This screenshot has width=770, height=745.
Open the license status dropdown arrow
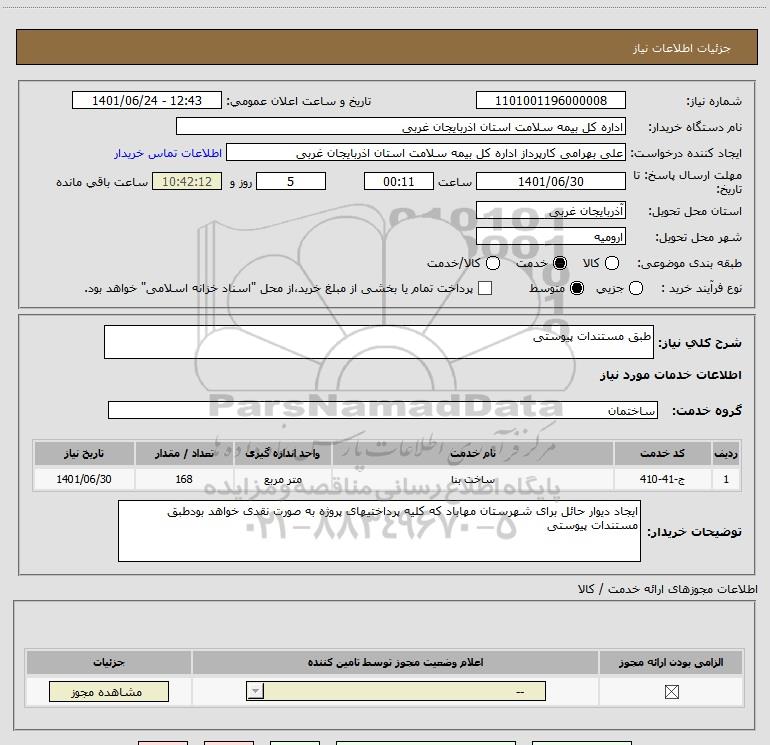coord(255,691)
